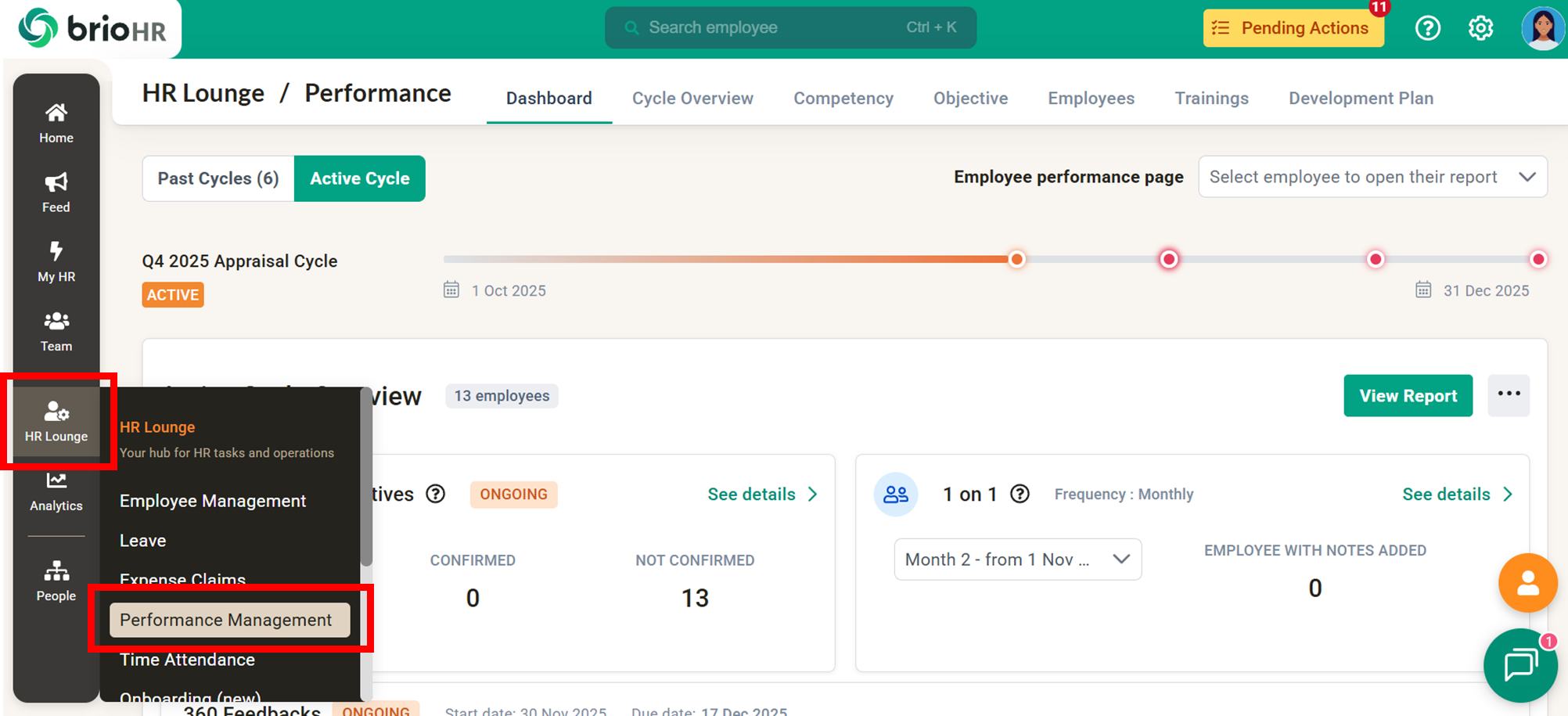Open the Home sidebar icon
The height and width of the screenshot is (716, 1568).
click(x=56, y=123)
